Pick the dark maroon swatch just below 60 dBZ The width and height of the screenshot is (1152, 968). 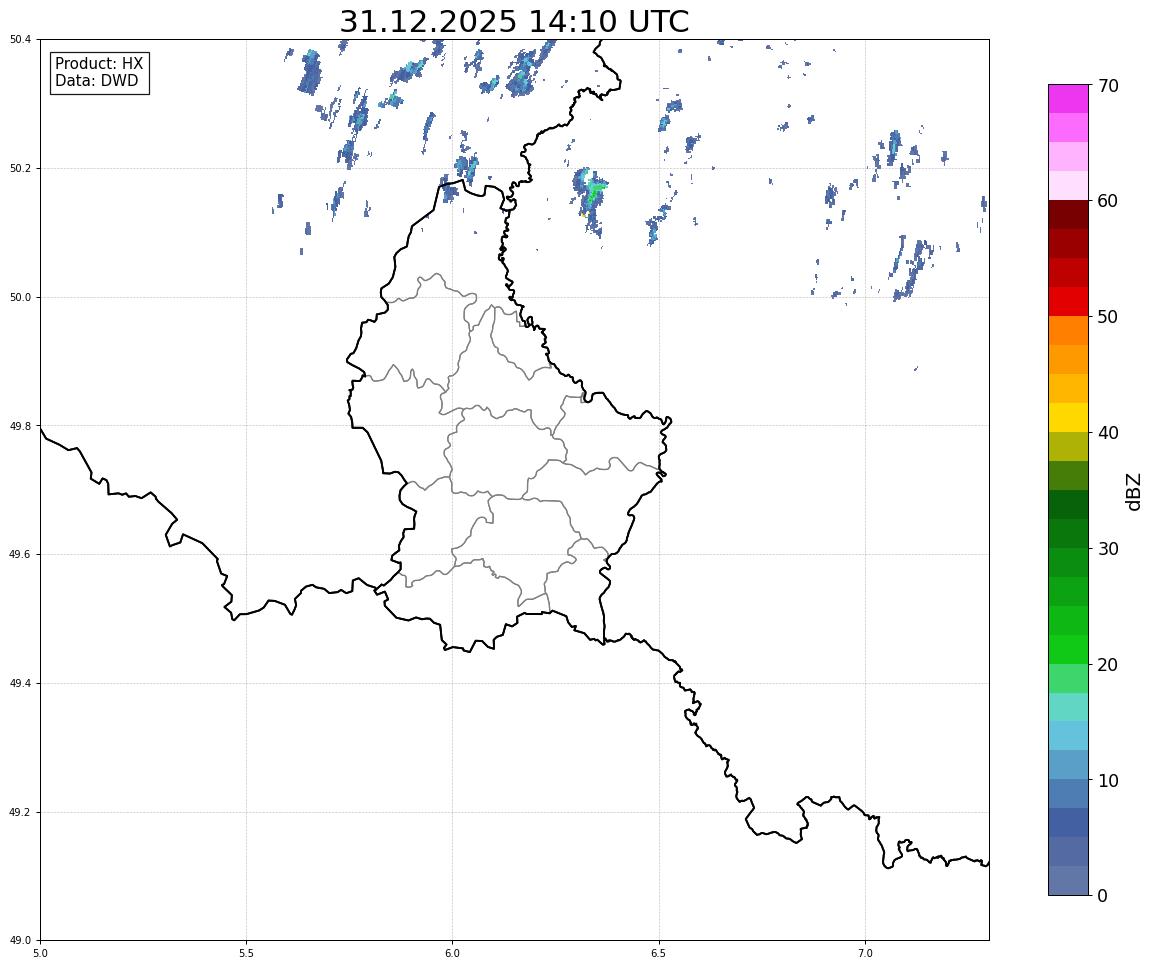(x=1068, y=214)
